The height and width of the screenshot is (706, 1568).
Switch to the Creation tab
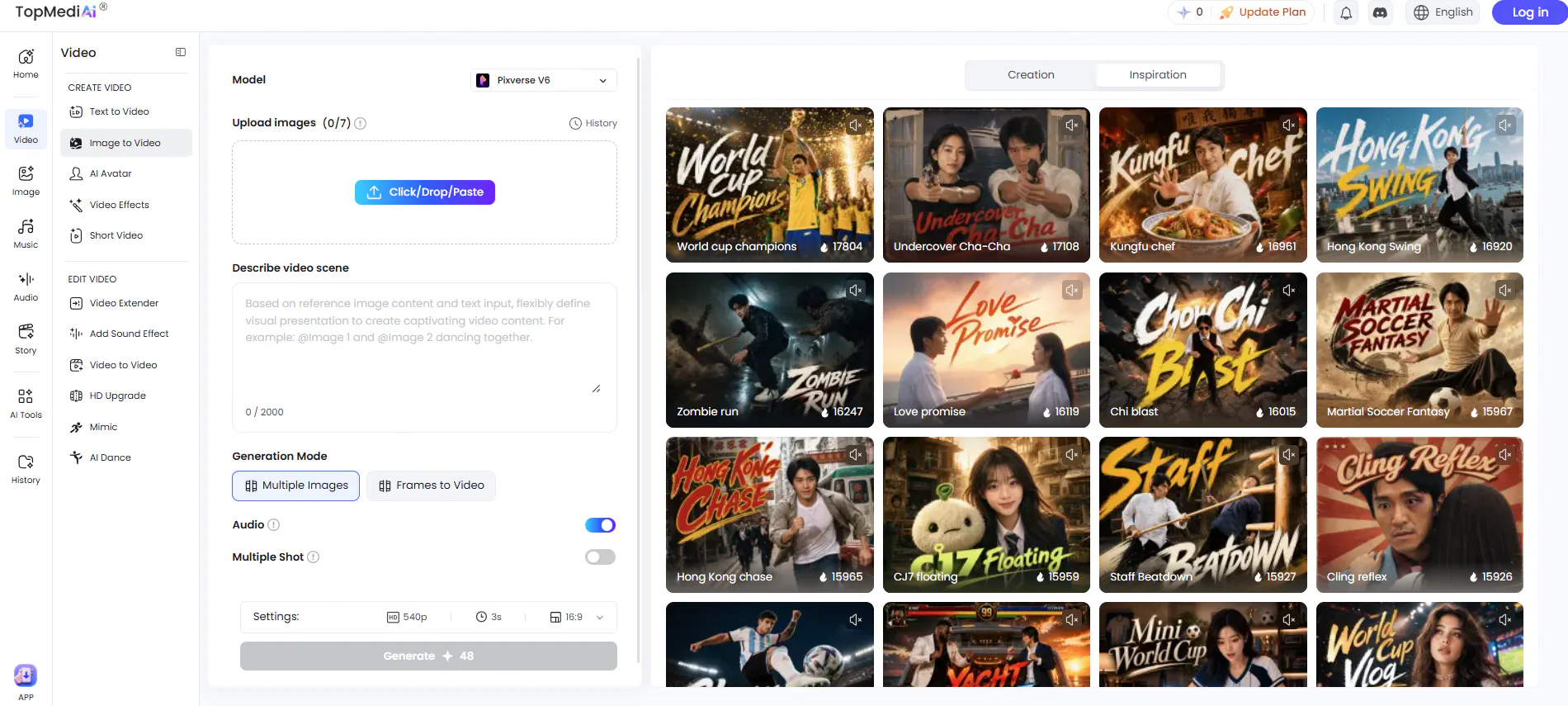click(1031, 75)
